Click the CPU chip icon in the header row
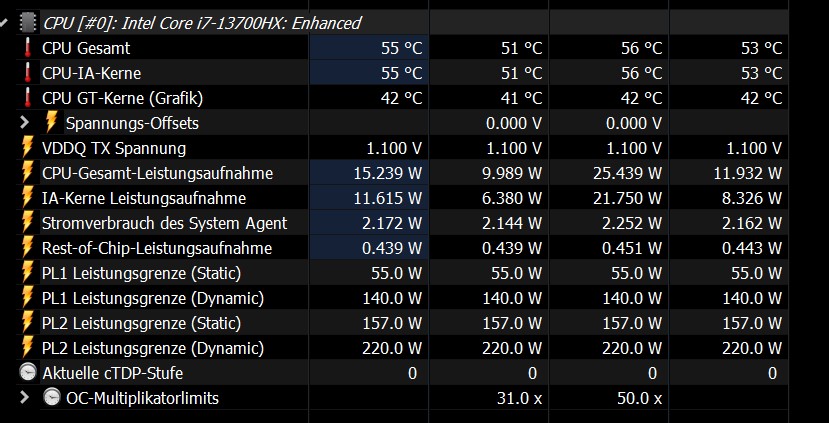This screenshot has width=829, height=423. (28, 23)
